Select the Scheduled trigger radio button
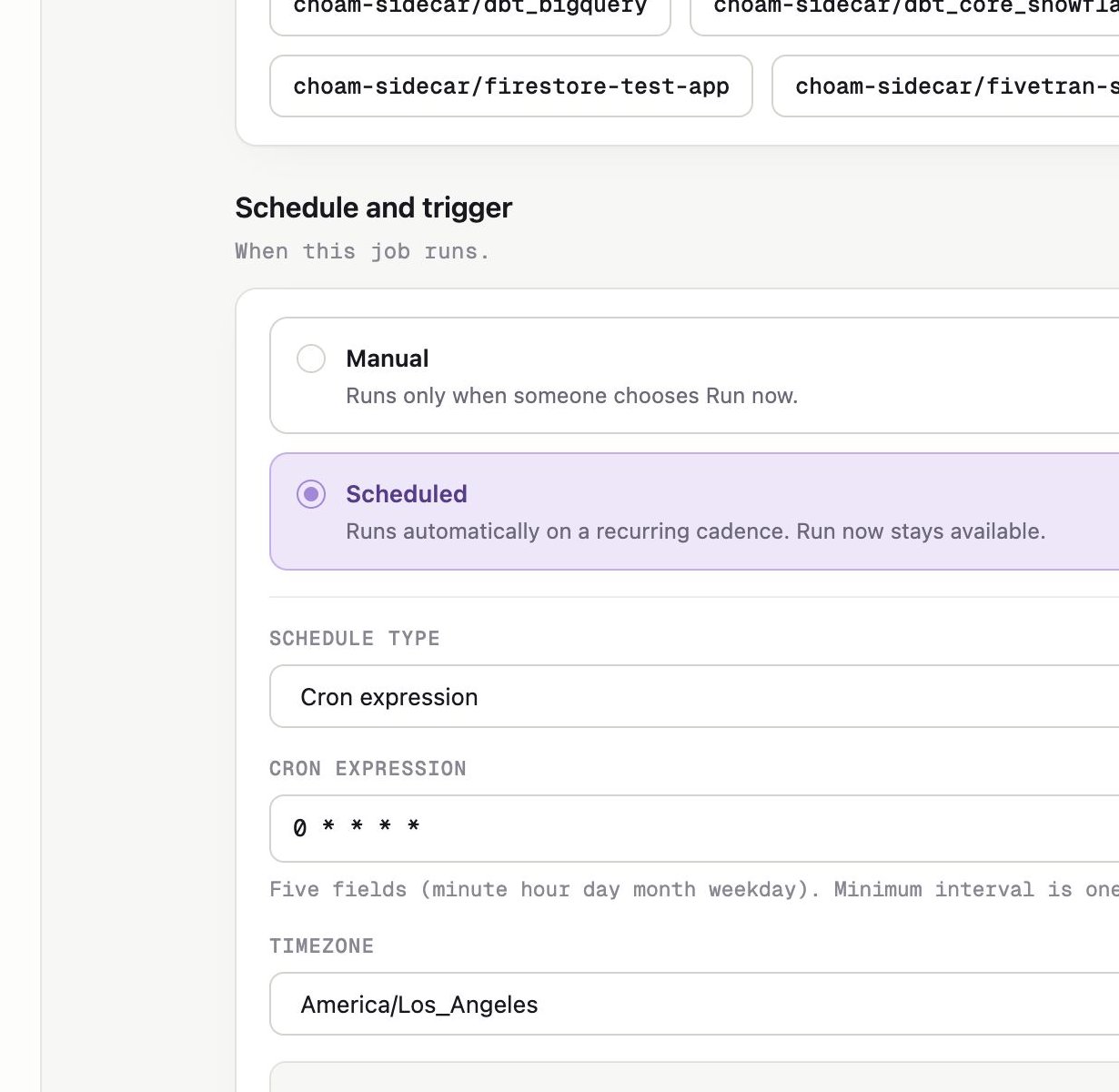Screen dimensions: 1119x1092 pos(311,494)
